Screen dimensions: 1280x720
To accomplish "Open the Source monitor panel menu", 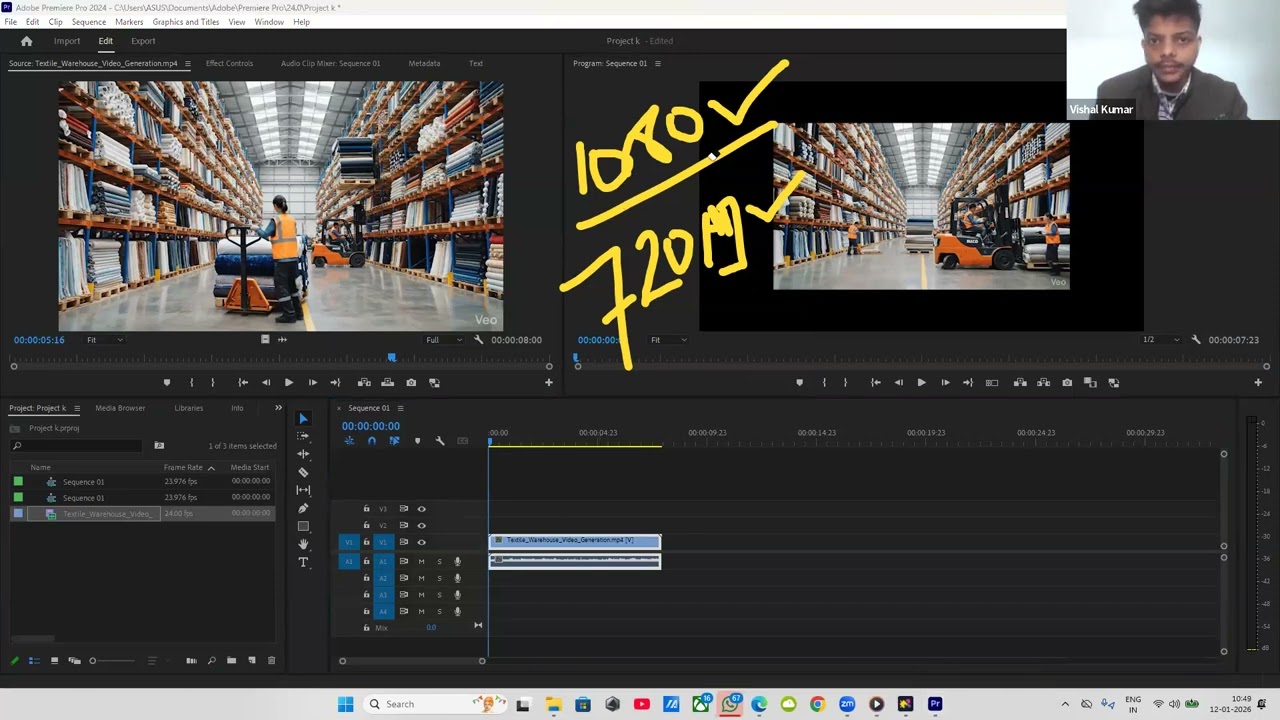I will tap(187, 64).
